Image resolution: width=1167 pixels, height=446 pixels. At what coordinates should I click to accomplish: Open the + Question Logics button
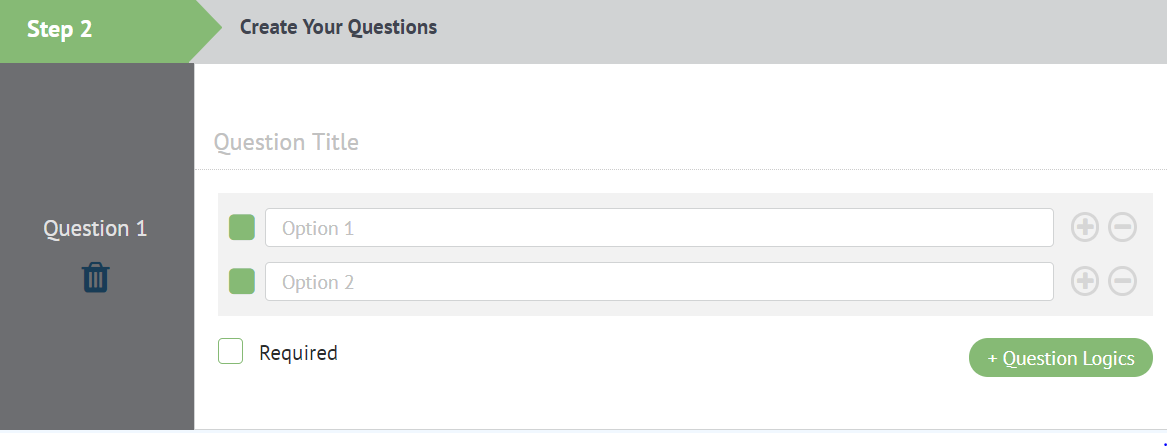click(x=1060, y=358)
